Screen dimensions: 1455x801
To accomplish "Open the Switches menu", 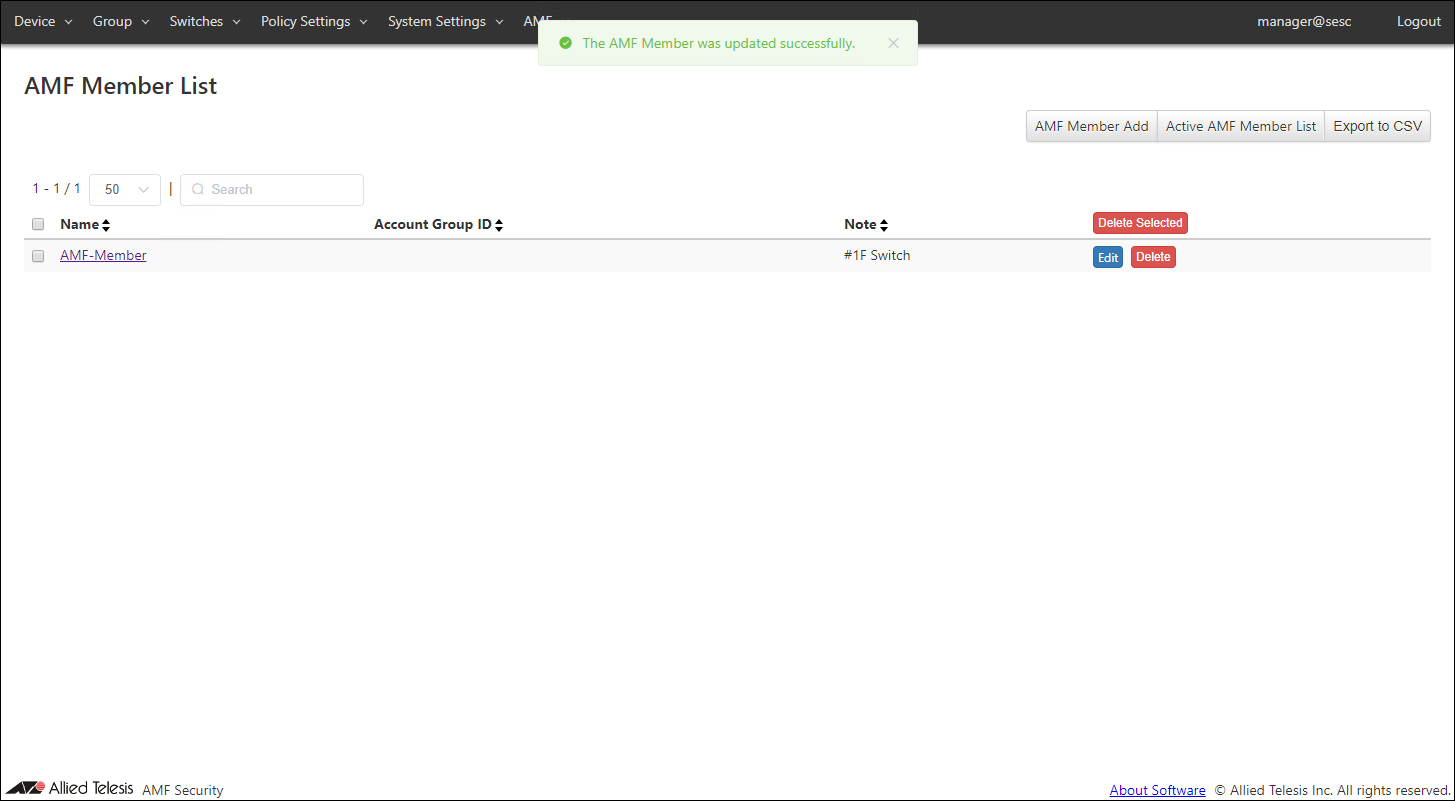I will pyautogui.click(x=205, y=21).
